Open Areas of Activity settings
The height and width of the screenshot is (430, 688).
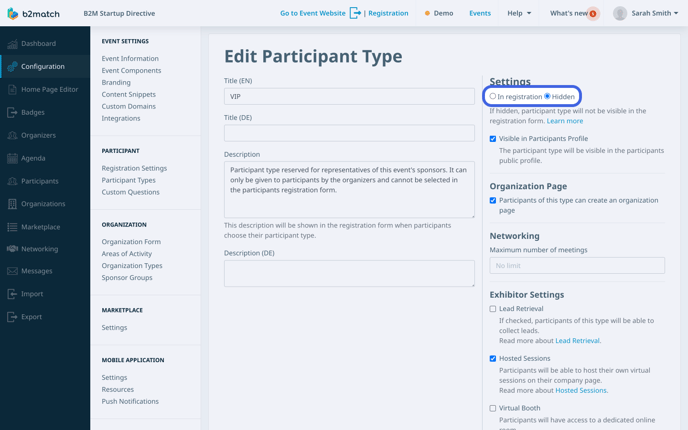126,254
